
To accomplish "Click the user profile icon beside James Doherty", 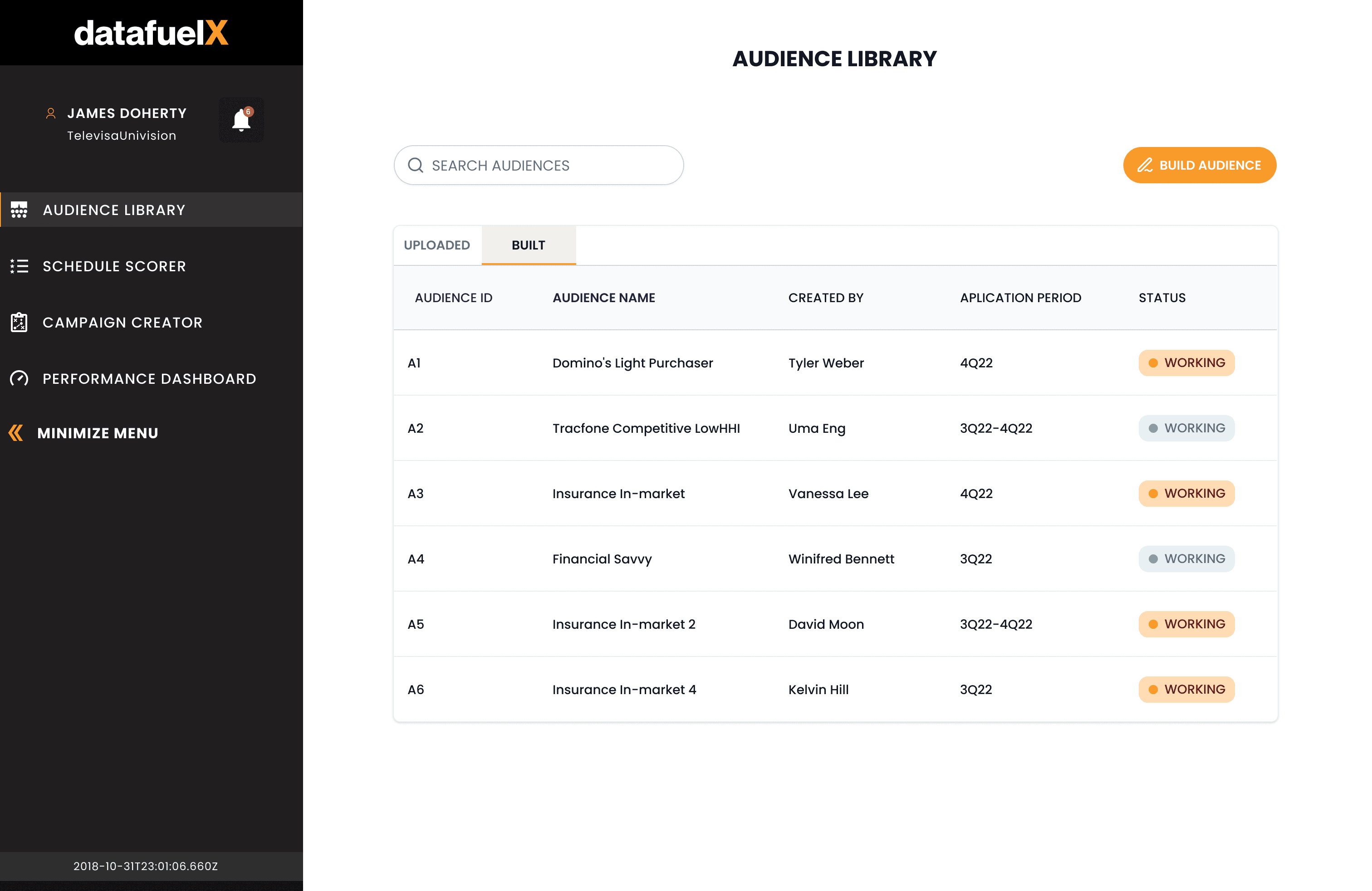I will point(51,113).
